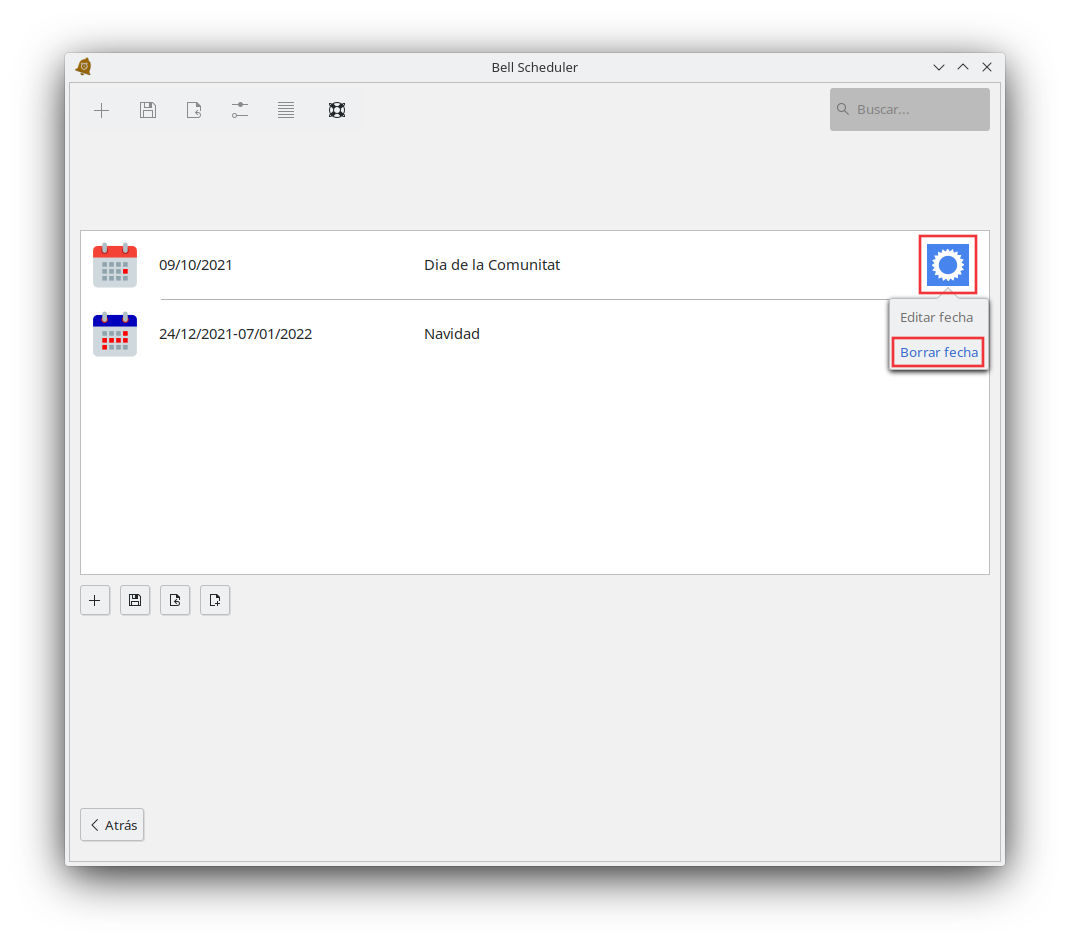Click the horizontal lines list icon in the toolbar
The height and width of the screenshot is (943, 1070).
click(286, 110)
